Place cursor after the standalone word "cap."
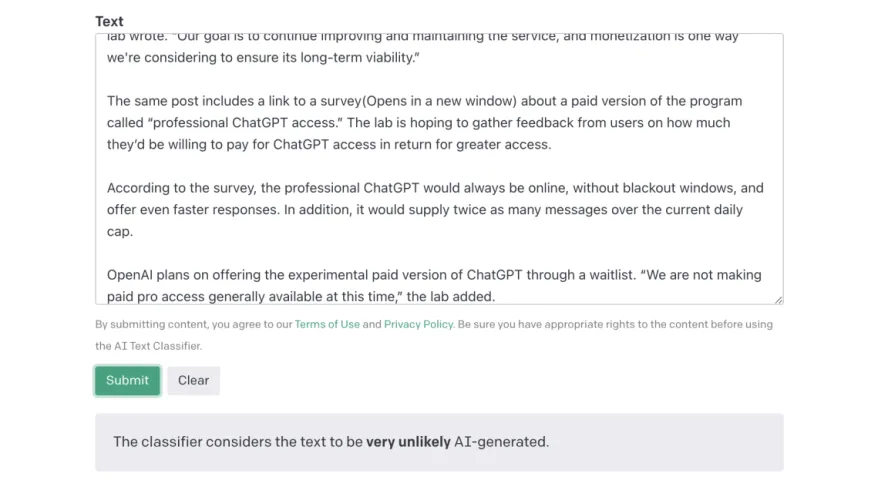 [x=134, y=231]
